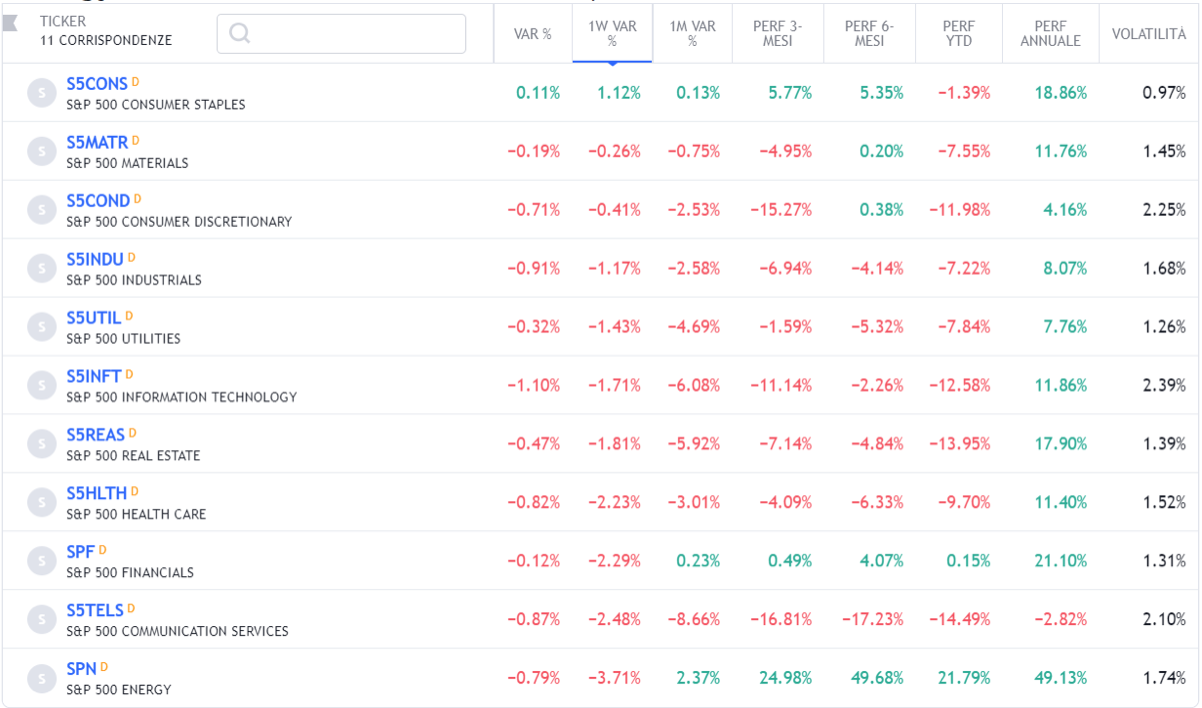
Task: Click the S5CONS round logo icon
Action: coord(41,93)
